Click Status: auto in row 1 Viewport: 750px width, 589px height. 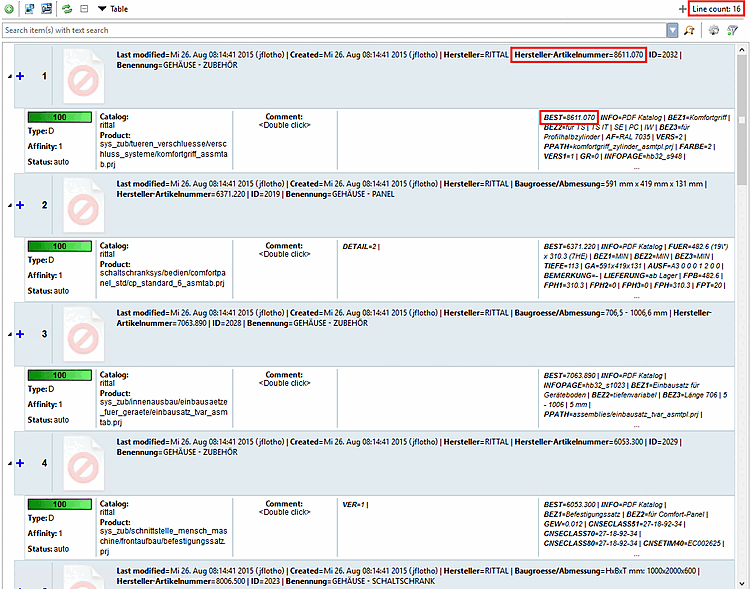(48, 162)
